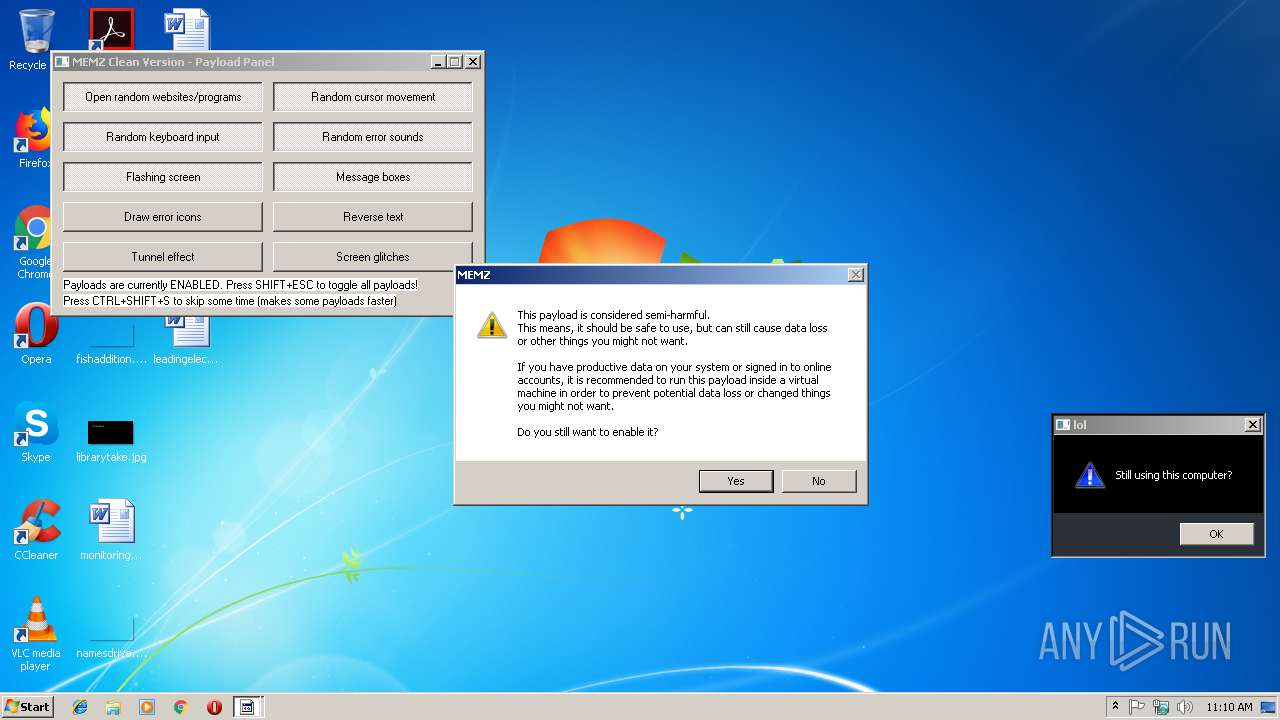
Task: Toggle Flashing screen payload
Action: coord(163,177)
